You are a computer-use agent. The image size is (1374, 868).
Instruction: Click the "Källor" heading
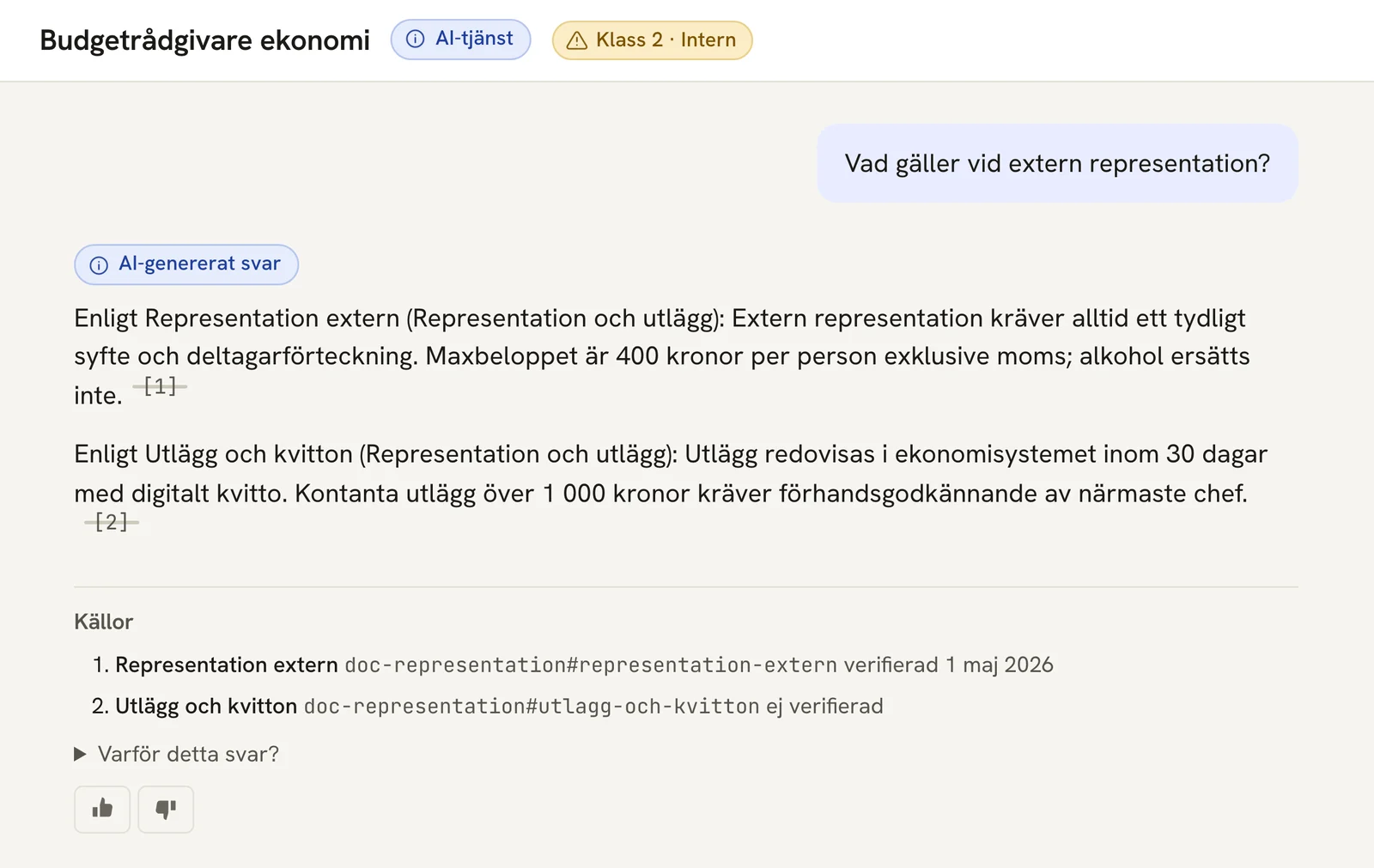(x=104, y=622)
